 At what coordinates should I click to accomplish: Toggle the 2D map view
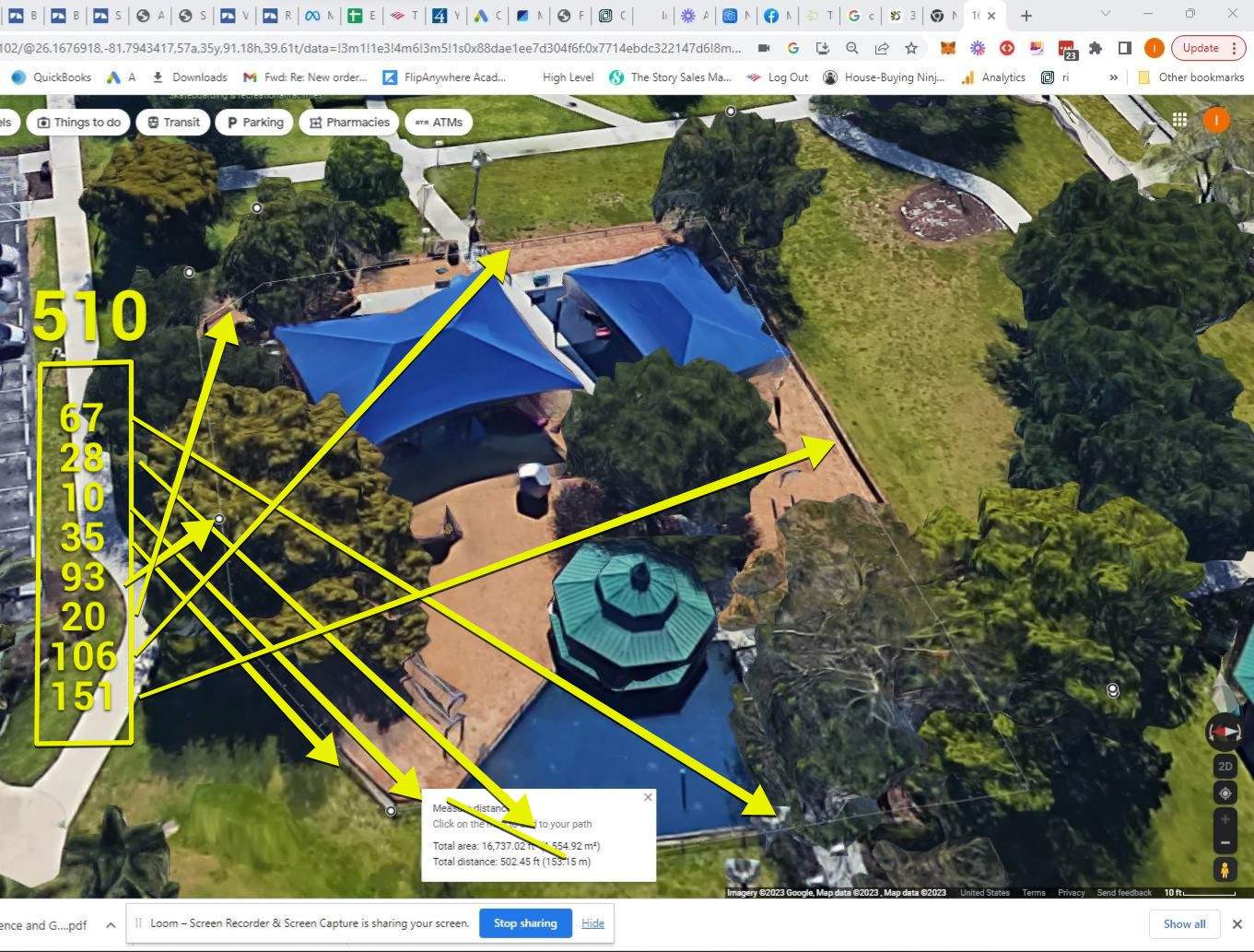click(1225, 766)
